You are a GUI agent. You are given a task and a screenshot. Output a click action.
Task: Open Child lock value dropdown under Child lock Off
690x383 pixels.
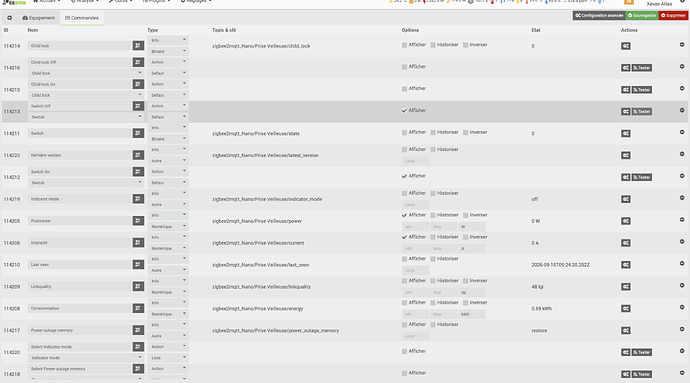(x=86, y=73)
